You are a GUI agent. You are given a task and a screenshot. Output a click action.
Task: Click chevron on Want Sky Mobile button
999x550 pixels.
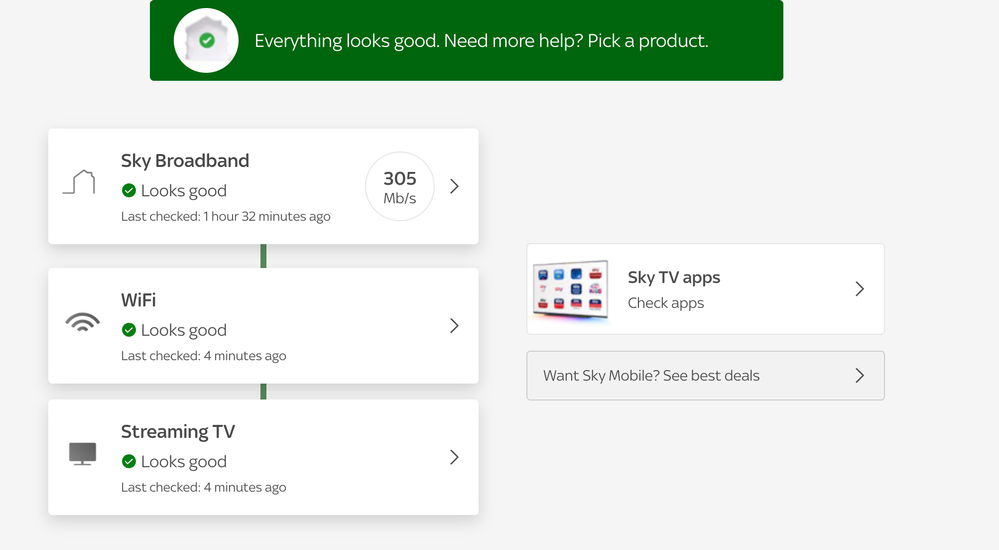(859, 375)
